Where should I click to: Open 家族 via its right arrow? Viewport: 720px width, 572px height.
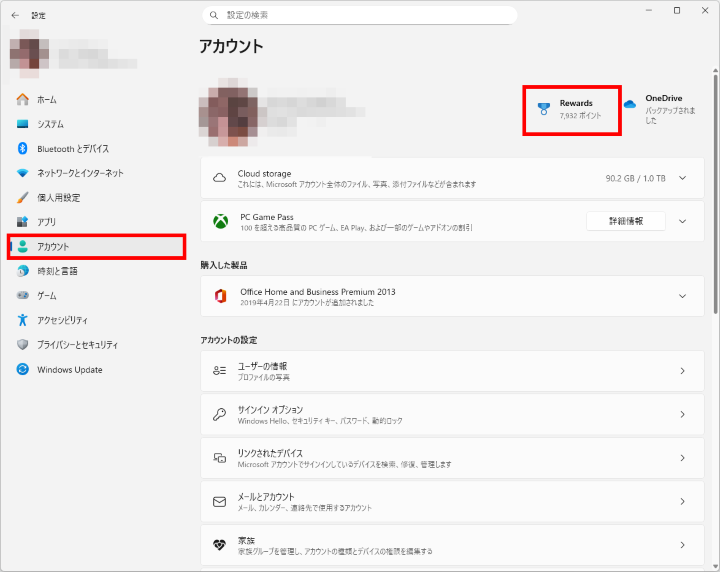pyautogui.click(x=682, y=545)
